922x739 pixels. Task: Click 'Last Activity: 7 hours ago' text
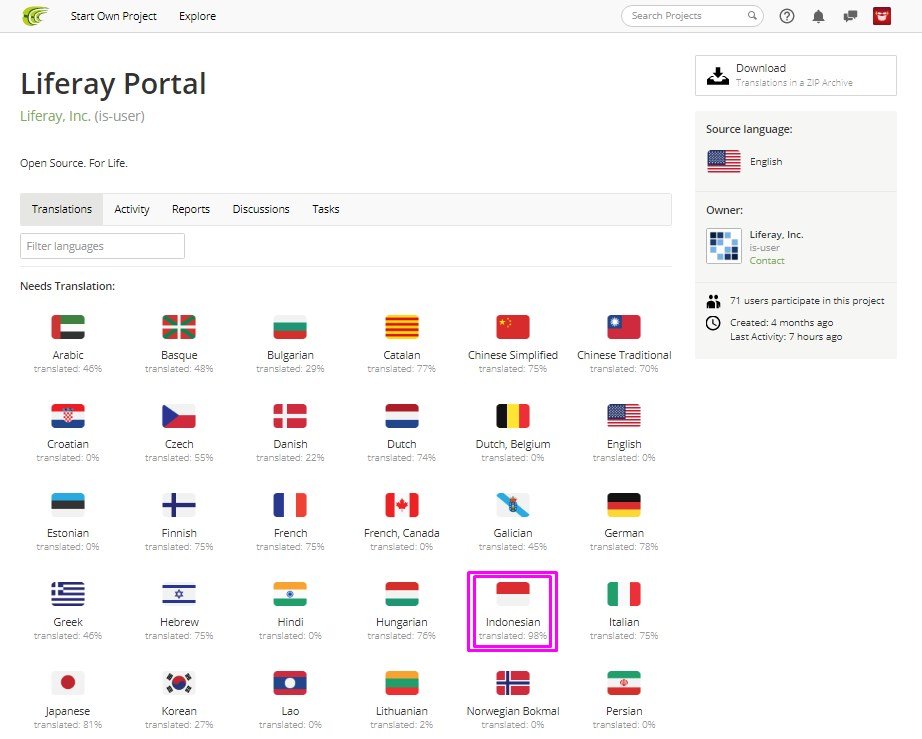click(x=786, y=337)
